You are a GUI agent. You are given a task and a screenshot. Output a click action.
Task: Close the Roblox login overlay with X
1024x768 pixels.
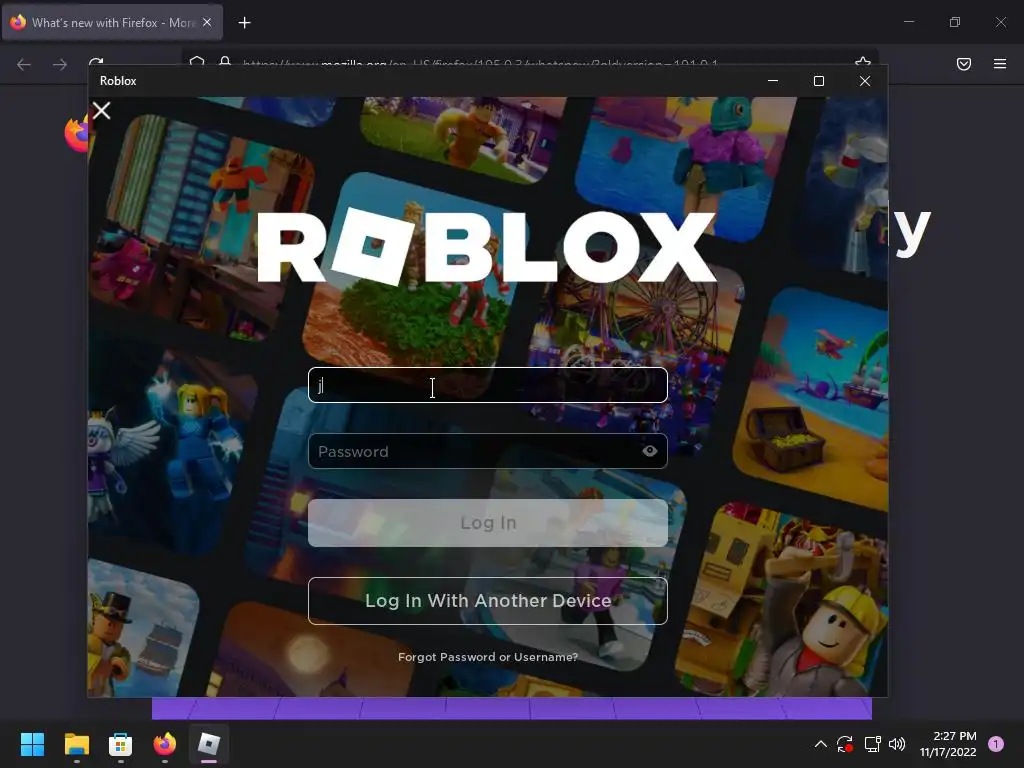(101, 110)
